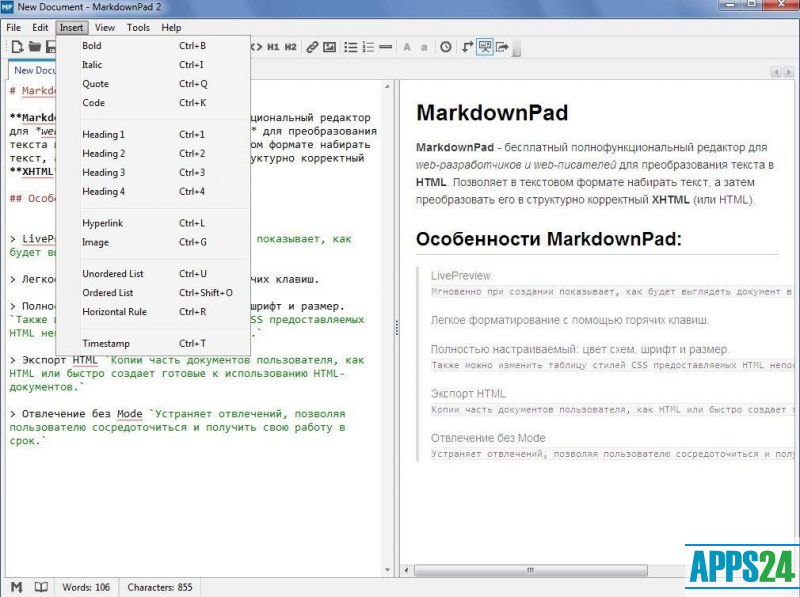This screenshot has height=597, width=800.
Task: Toggle the live preview presentation-screen icon
Action: (x=484, y=47)
